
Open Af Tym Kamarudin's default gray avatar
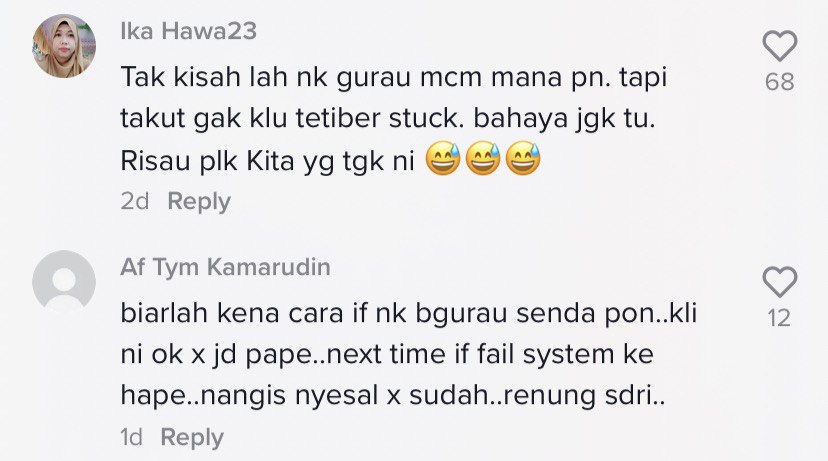(64, 281)
